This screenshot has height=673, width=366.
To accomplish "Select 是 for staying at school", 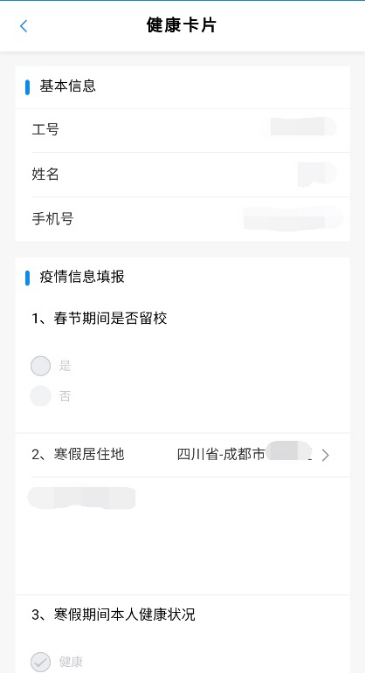I will click(x=41, y=366).
